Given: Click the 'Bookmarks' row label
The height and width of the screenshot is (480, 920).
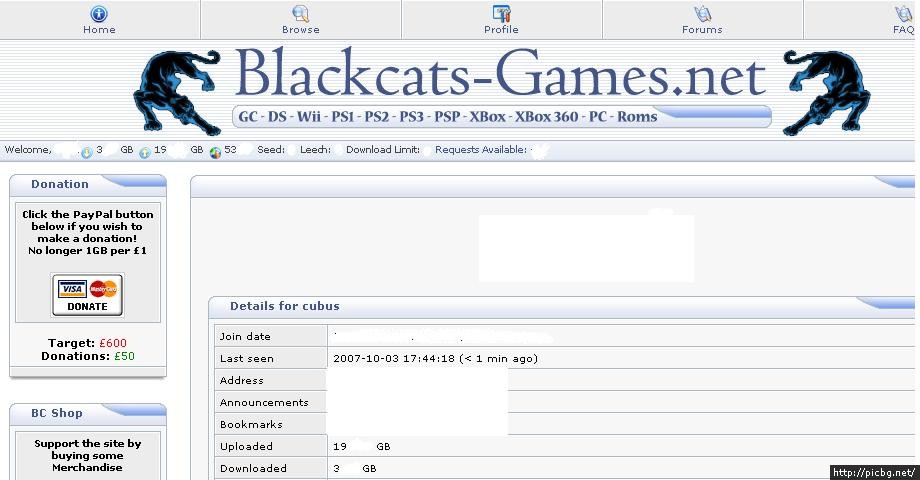Looking at the screenshot, I should (x=251, y=424).
